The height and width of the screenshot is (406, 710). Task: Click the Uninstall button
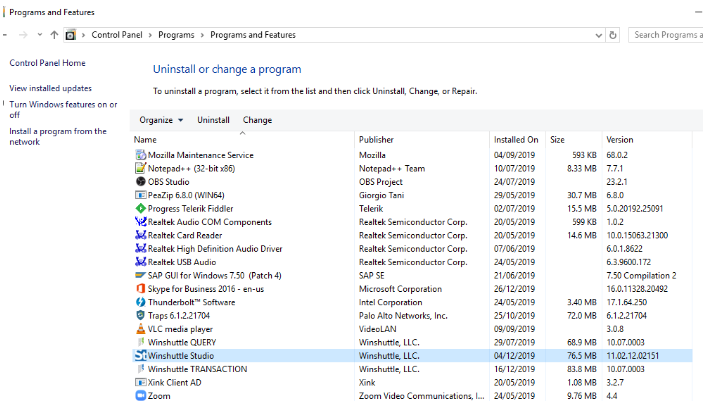(x=213, y=120)
